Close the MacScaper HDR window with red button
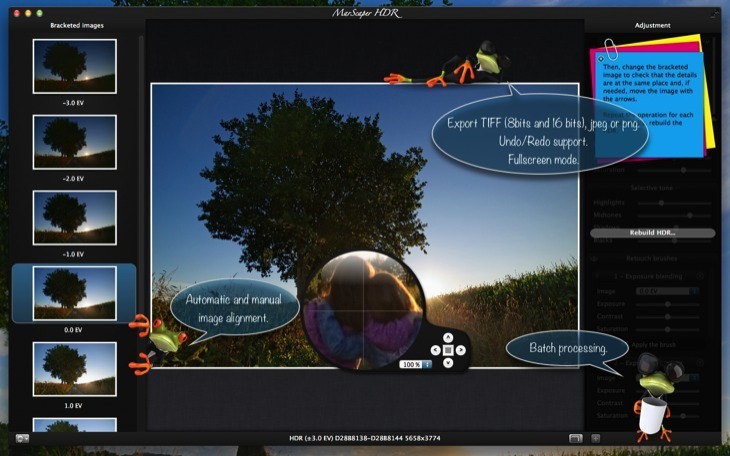Screen dimensions: 730x456 click(17, 14)
